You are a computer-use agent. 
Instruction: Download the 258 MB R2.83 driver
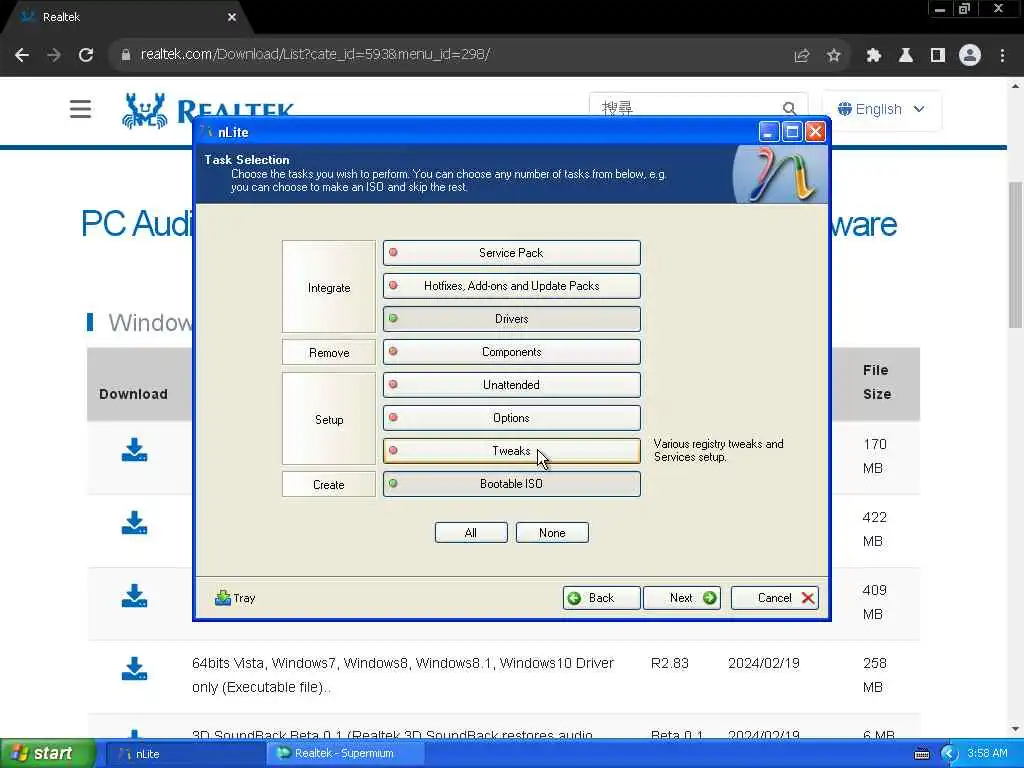point(135,669)
